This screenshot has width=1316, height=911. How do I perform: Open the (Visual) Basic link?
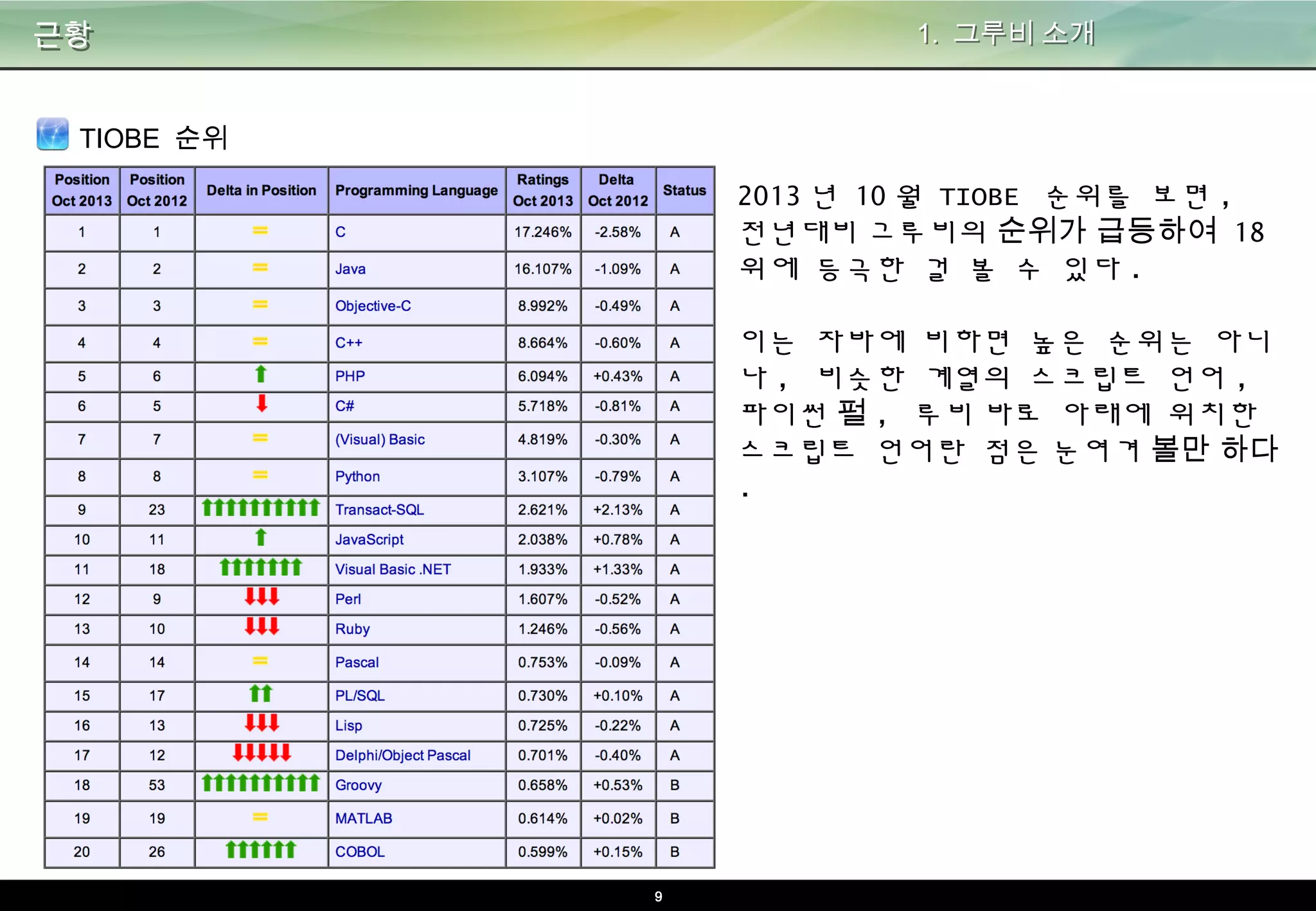[x=380, y=439]
